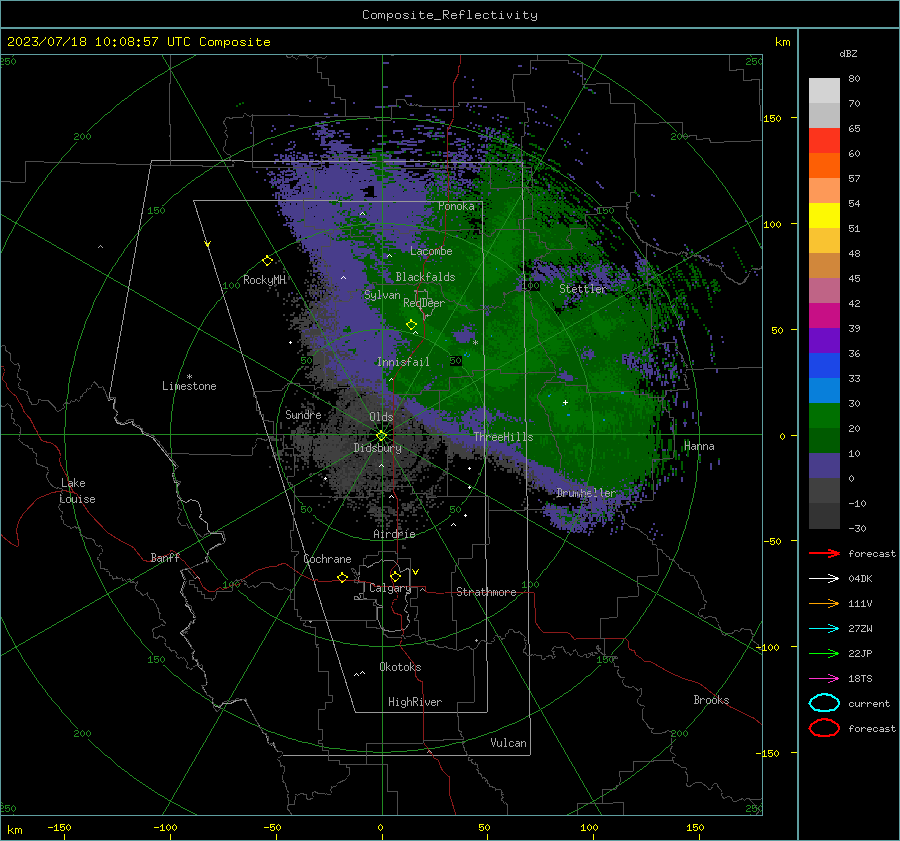The height and width of the screenshot is (841, 900).
Task: Click the cyan current ellipse icon
Action: (824, 703)
